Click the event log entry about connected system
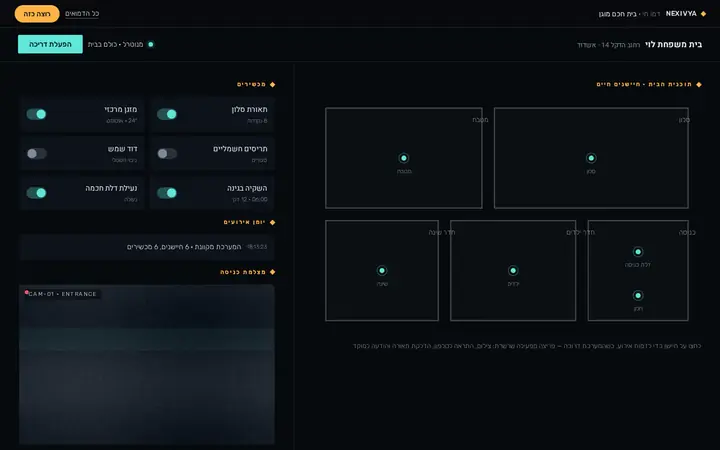This screenshot has width=720, height=450. coord(147,247)
